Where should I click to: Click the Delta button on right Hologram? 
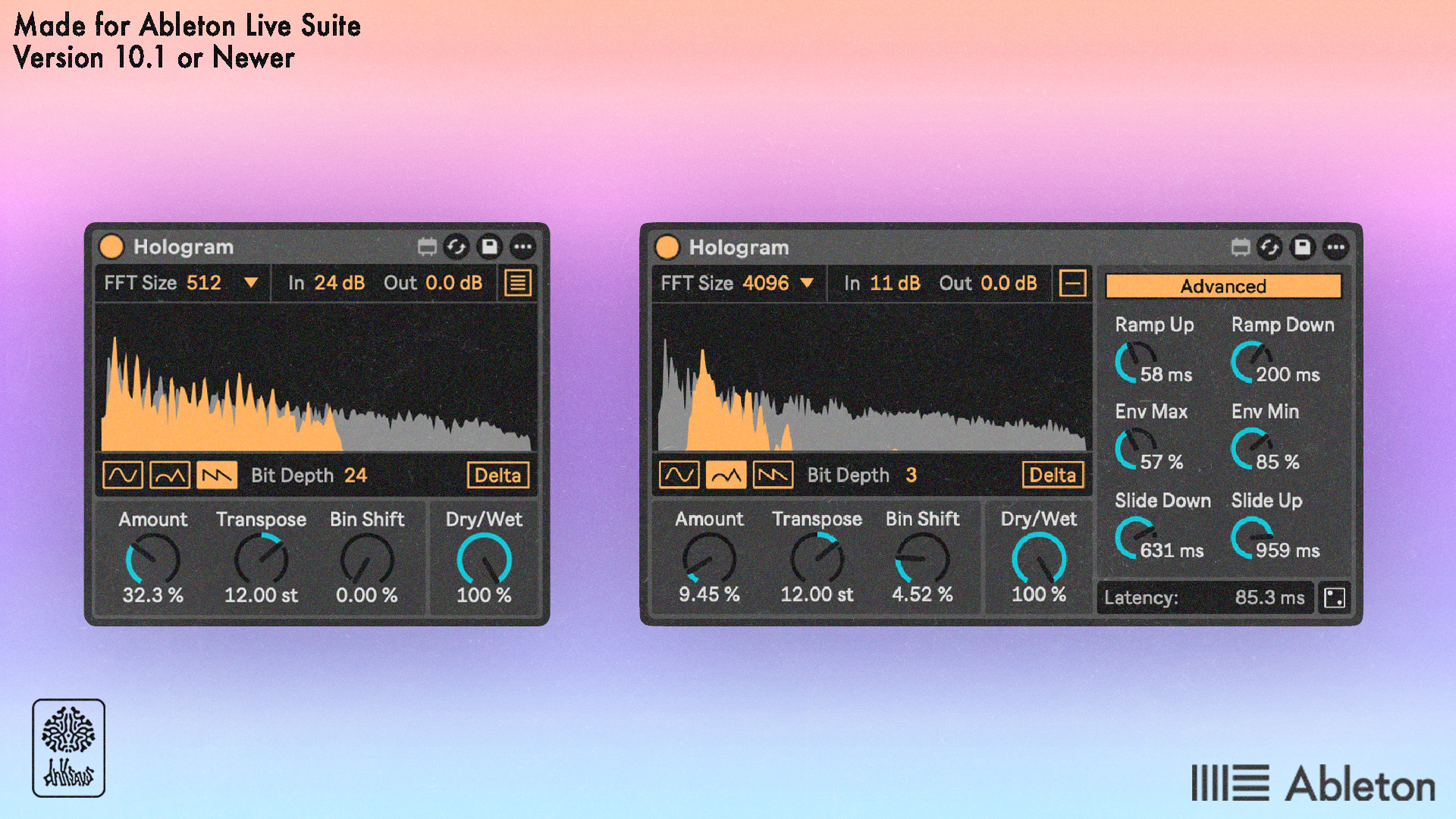1053,475
